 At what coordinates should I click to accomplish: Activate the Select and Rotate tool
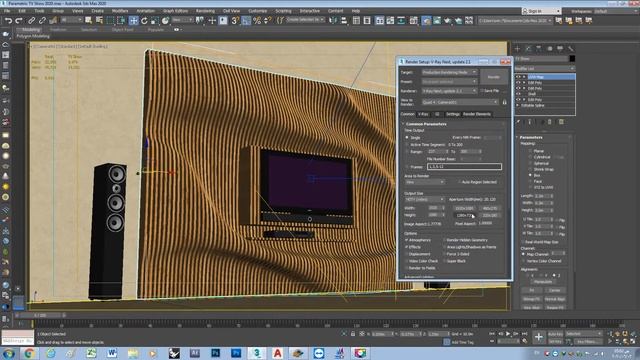point(144,20)
